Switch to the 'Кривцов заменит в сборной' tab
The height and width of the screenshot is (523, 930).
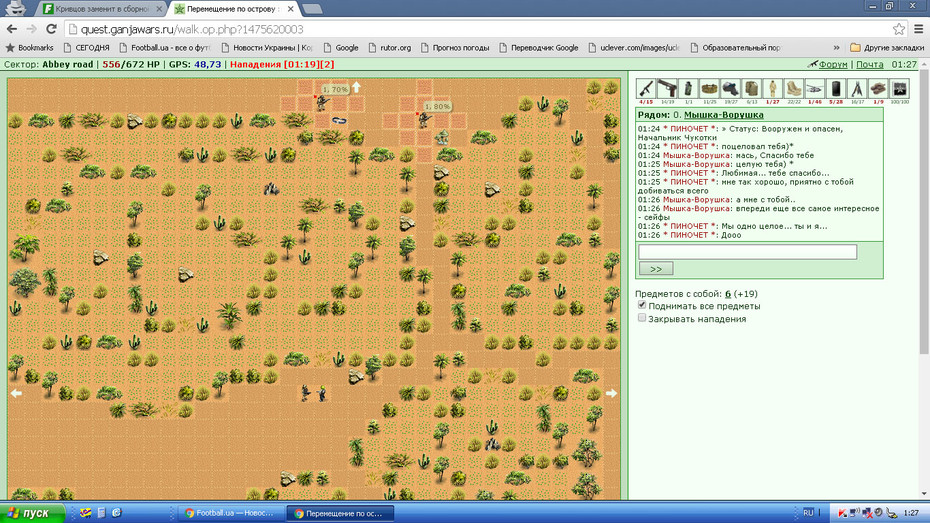(x=102, y=9)
